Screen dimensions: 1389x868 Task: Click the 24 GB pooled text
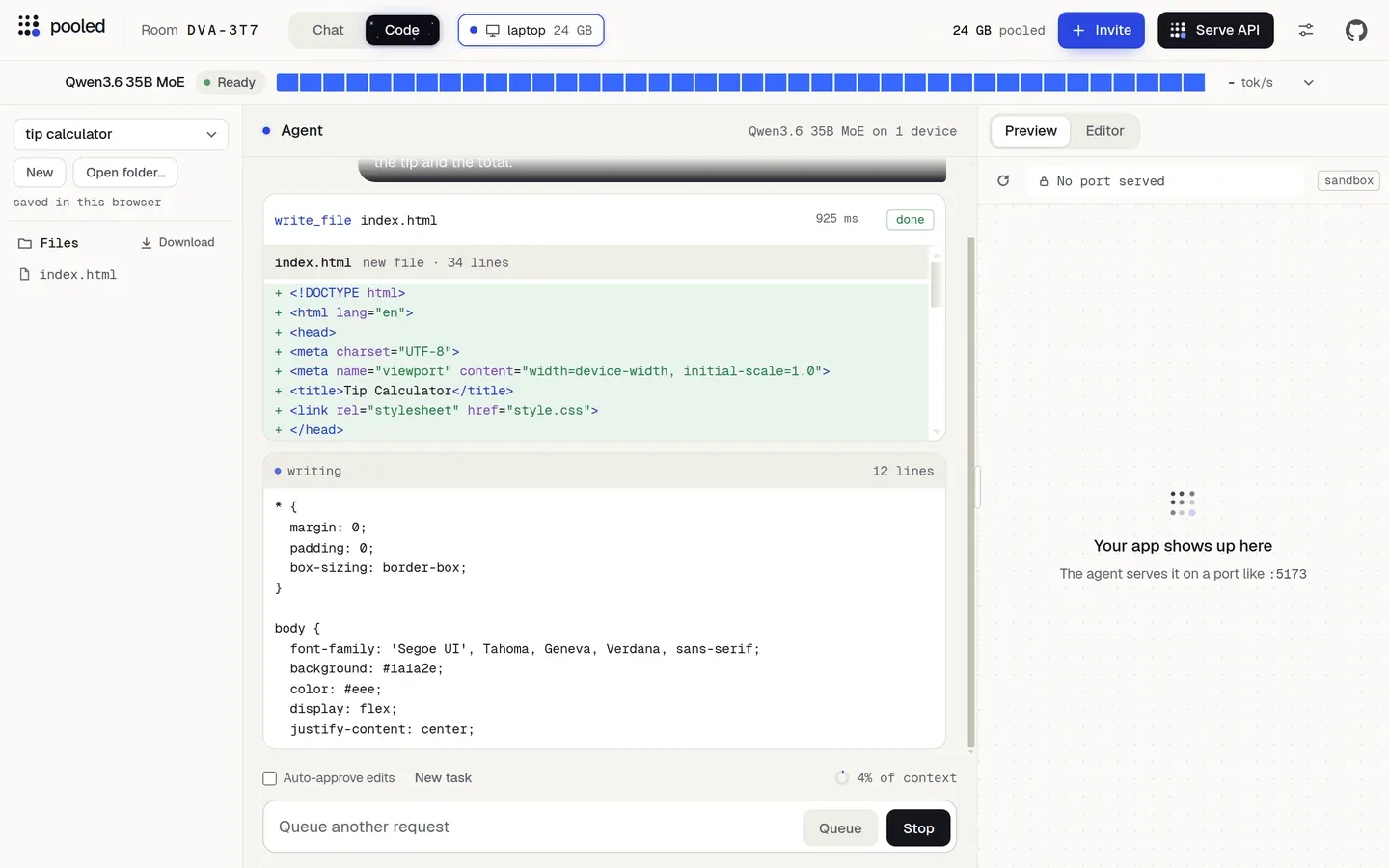[998, 30]
